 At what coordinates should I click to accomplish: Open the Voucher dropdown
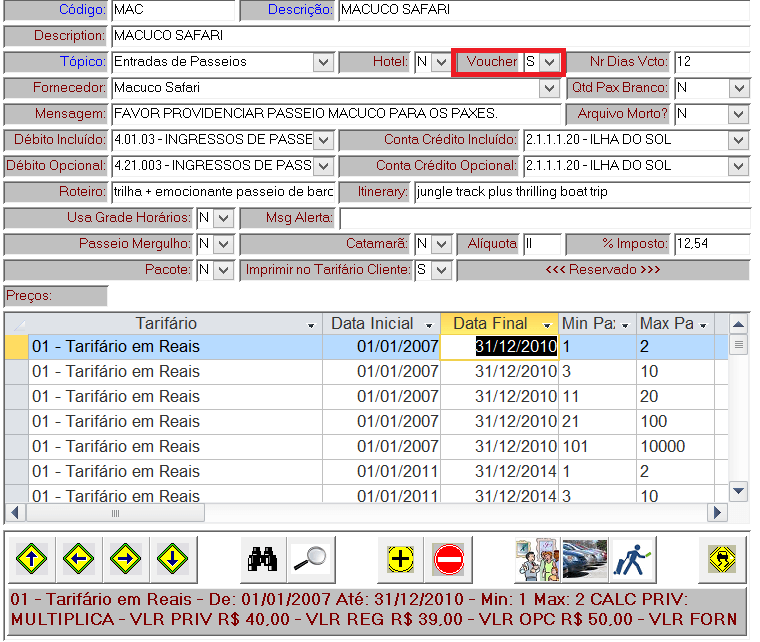tap(550, 62)
